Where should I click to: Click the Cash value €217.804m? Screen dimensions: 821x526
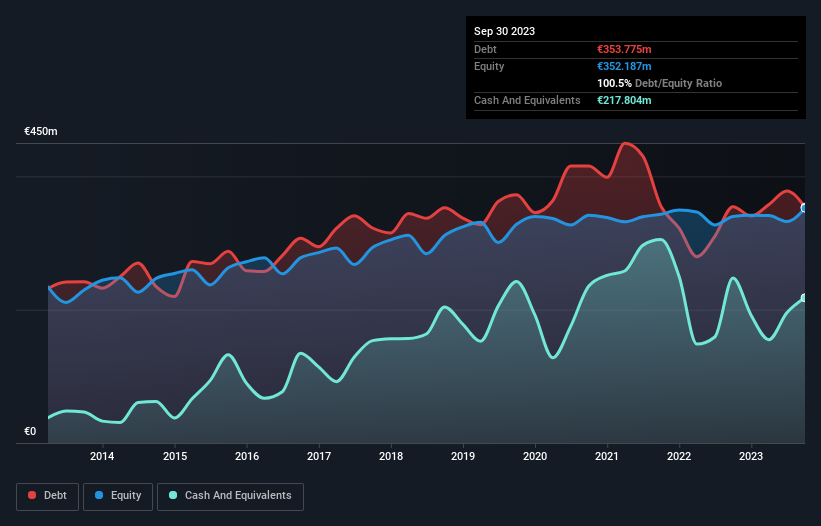tap(624, 100)
